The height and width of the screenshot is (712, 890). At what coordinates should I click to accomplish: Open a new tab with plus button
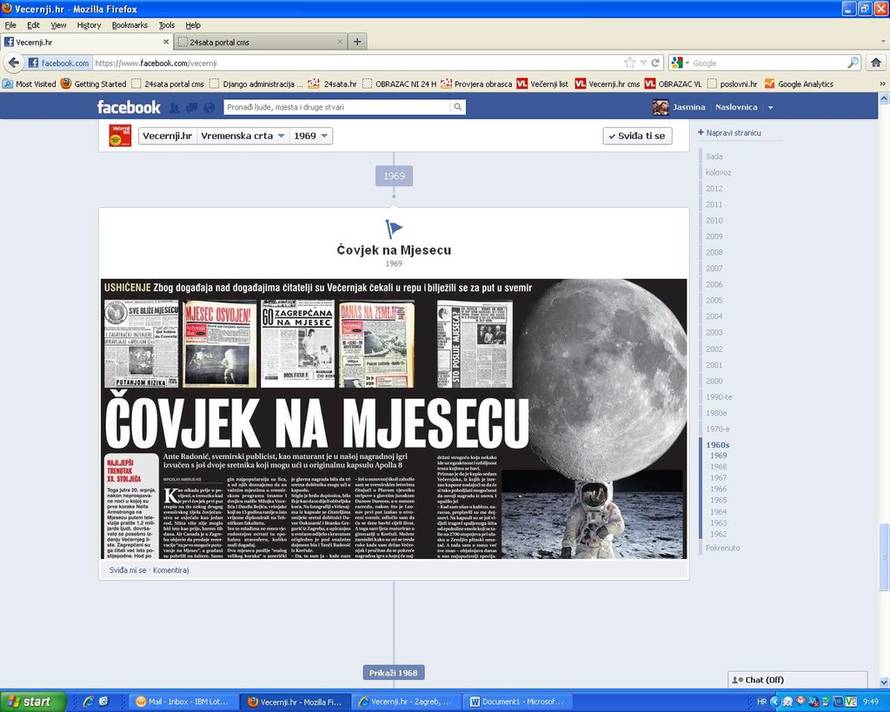point(357,42)
